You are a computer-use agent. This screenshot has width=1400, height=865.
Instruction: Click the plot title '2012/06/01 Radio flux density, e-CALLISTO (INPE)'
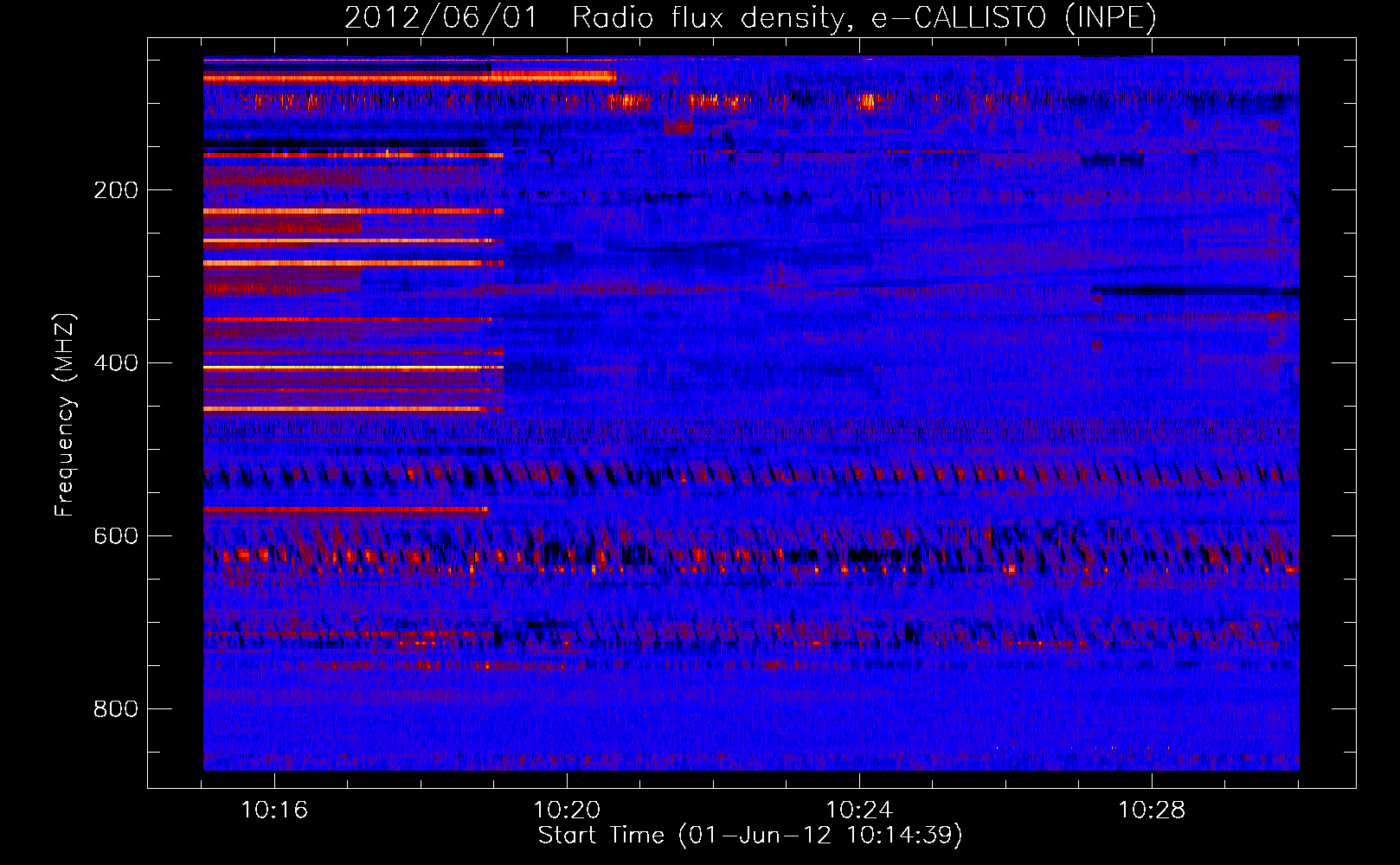[x=750, y=17]
